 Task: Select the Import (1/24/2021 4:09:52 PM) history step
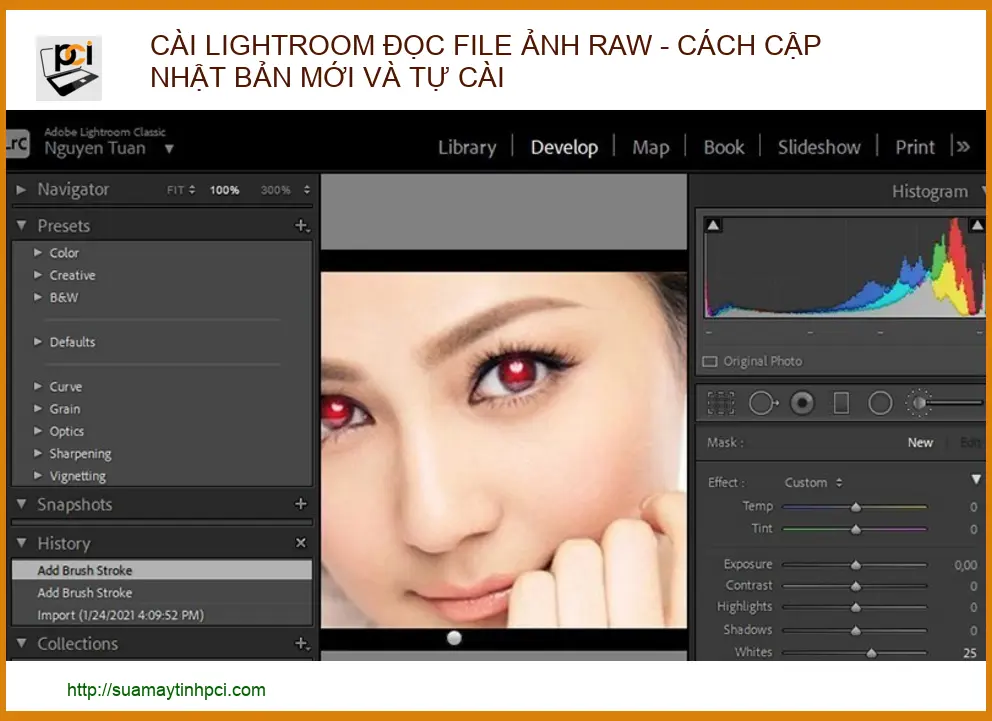162,615
